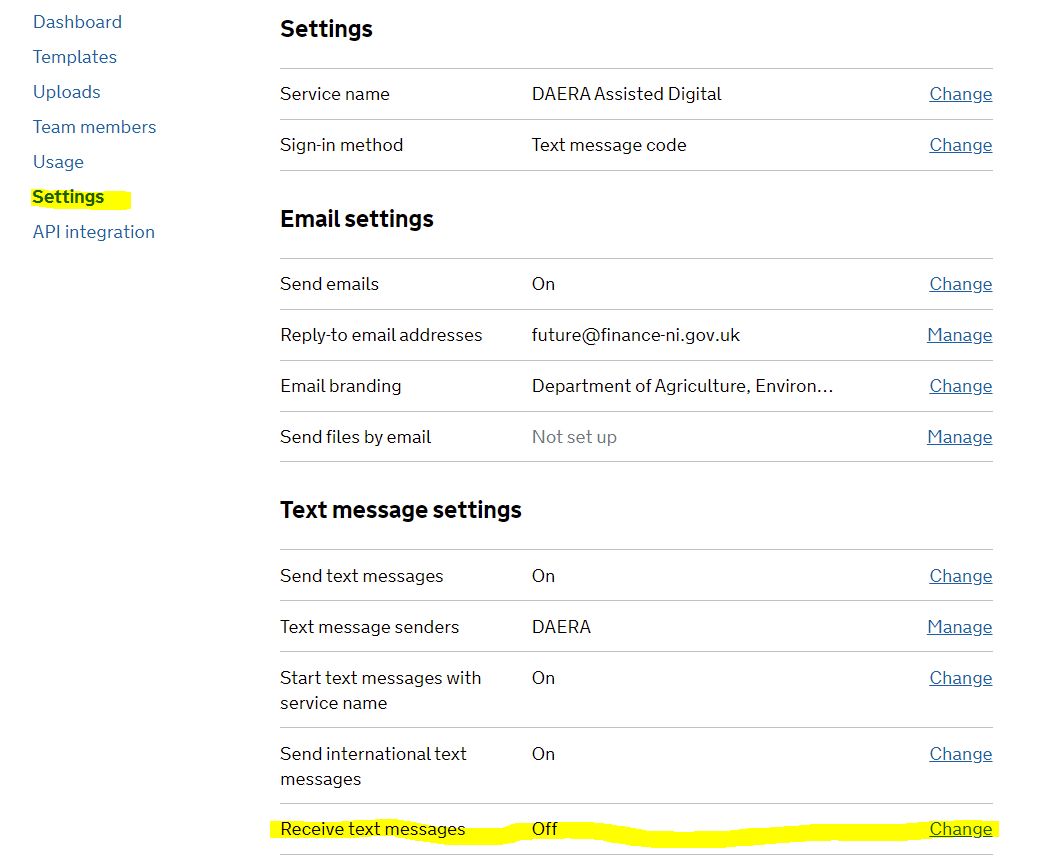The image size is (1038, 861).
Task: Change the international text messages setting
Action: pyautogui.click(x=960, y=753)
